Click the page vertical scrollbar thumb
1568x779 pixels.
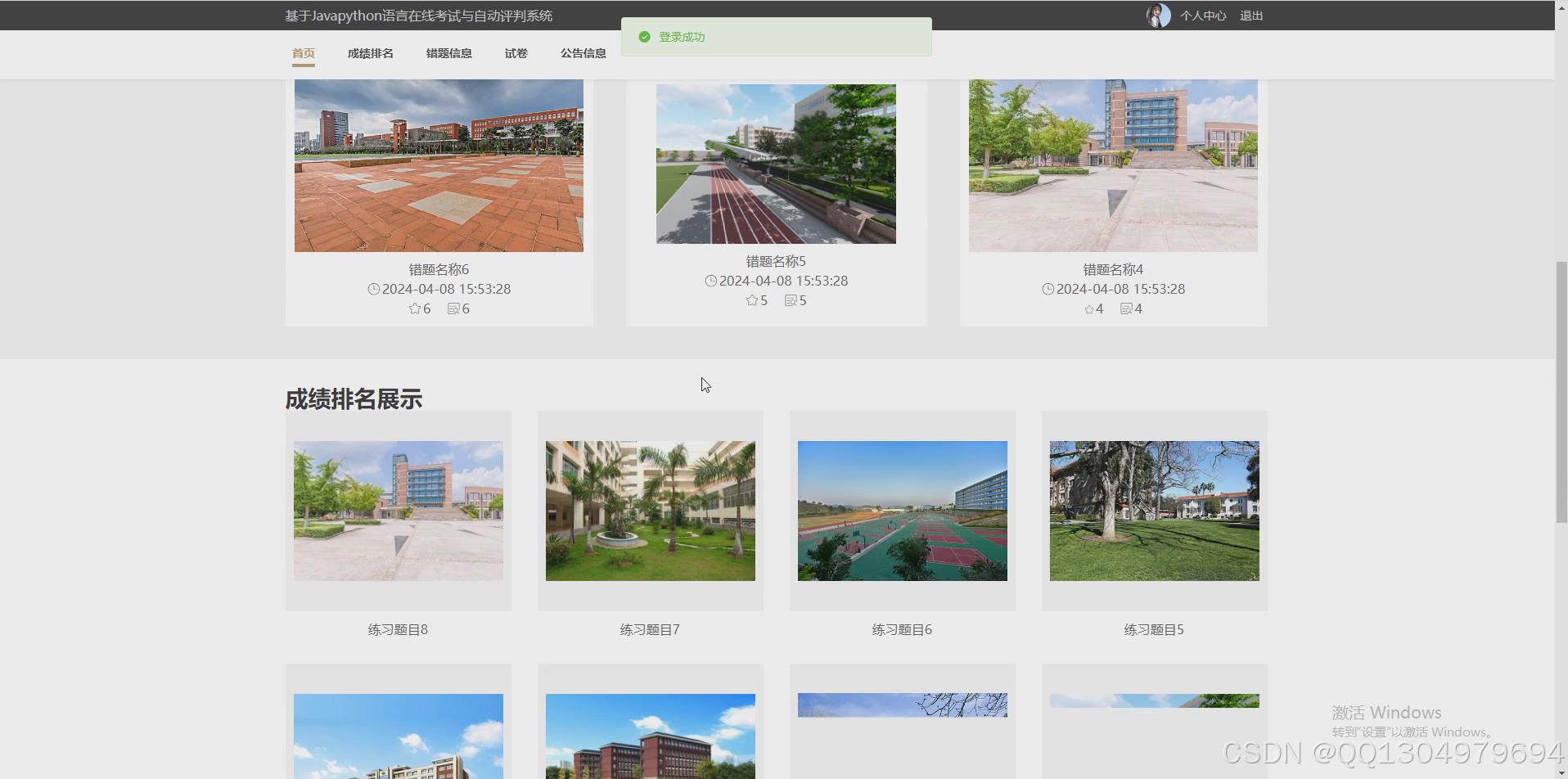point(1561,393)
